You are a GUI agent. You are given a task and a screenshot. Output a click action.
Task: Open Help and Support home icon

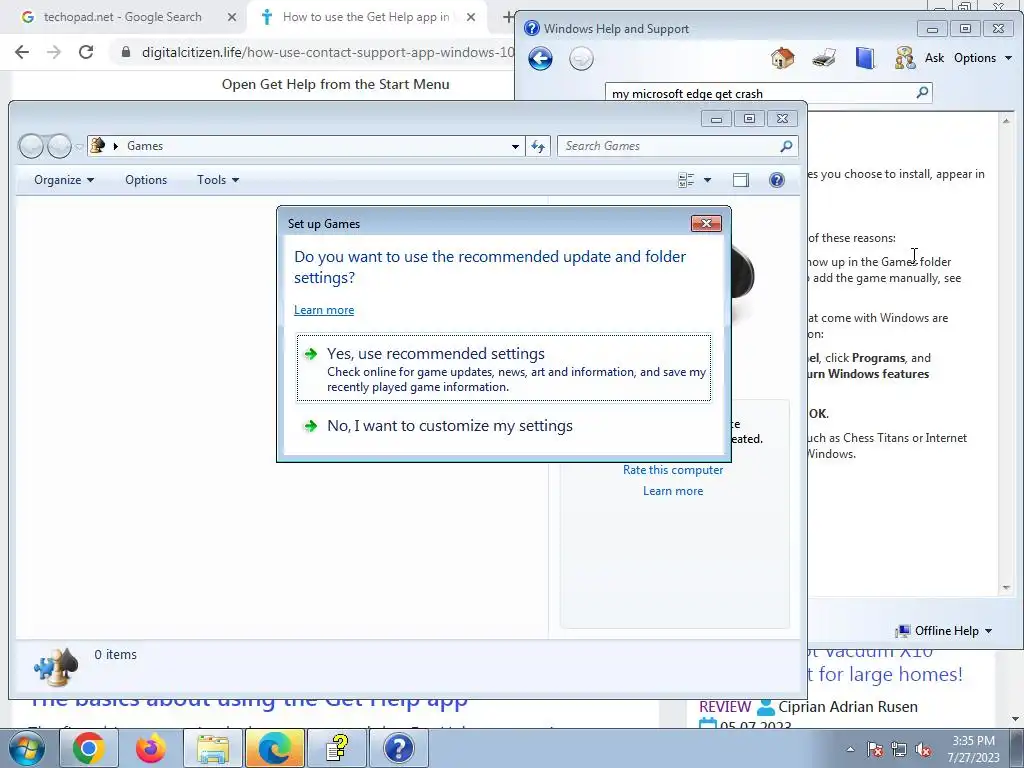click(782, 58)
